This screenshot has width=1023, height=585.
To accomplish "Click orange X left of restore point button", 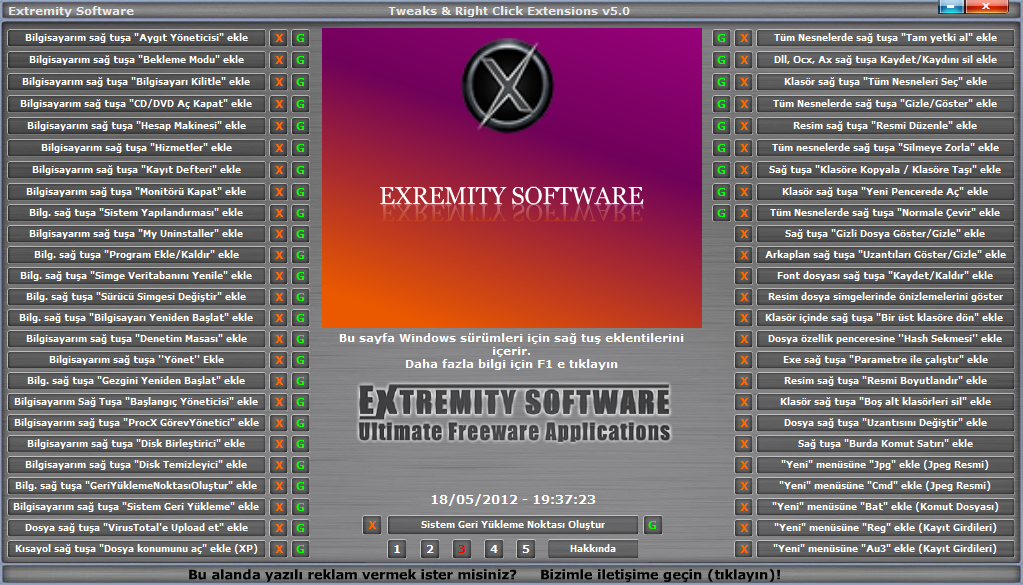I will [372, 525].
